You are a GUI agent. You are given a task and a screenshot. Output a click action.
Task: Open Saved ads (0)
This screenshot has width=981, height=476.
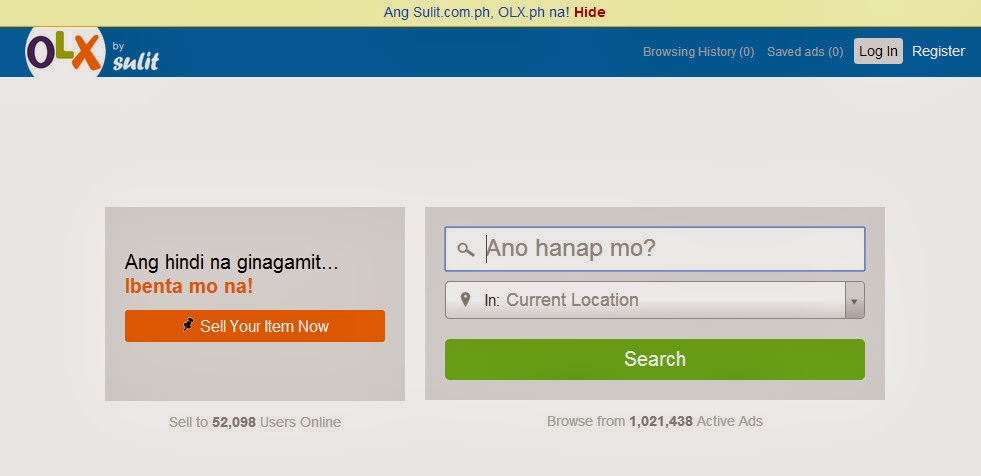click(x=805, y=52)
